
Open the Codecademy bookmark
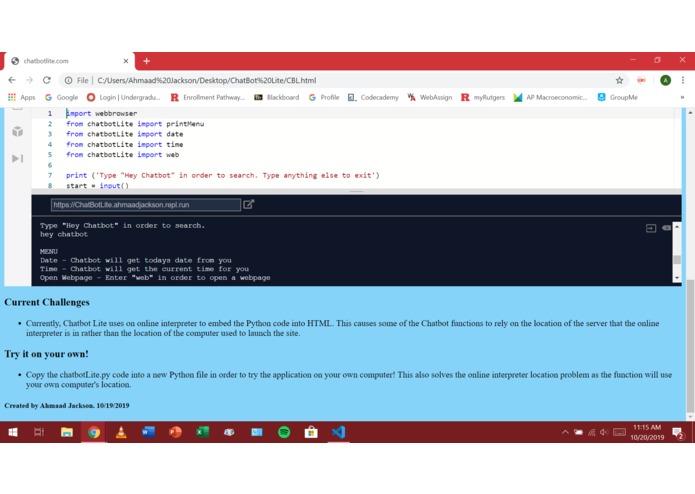click(373, 97)
